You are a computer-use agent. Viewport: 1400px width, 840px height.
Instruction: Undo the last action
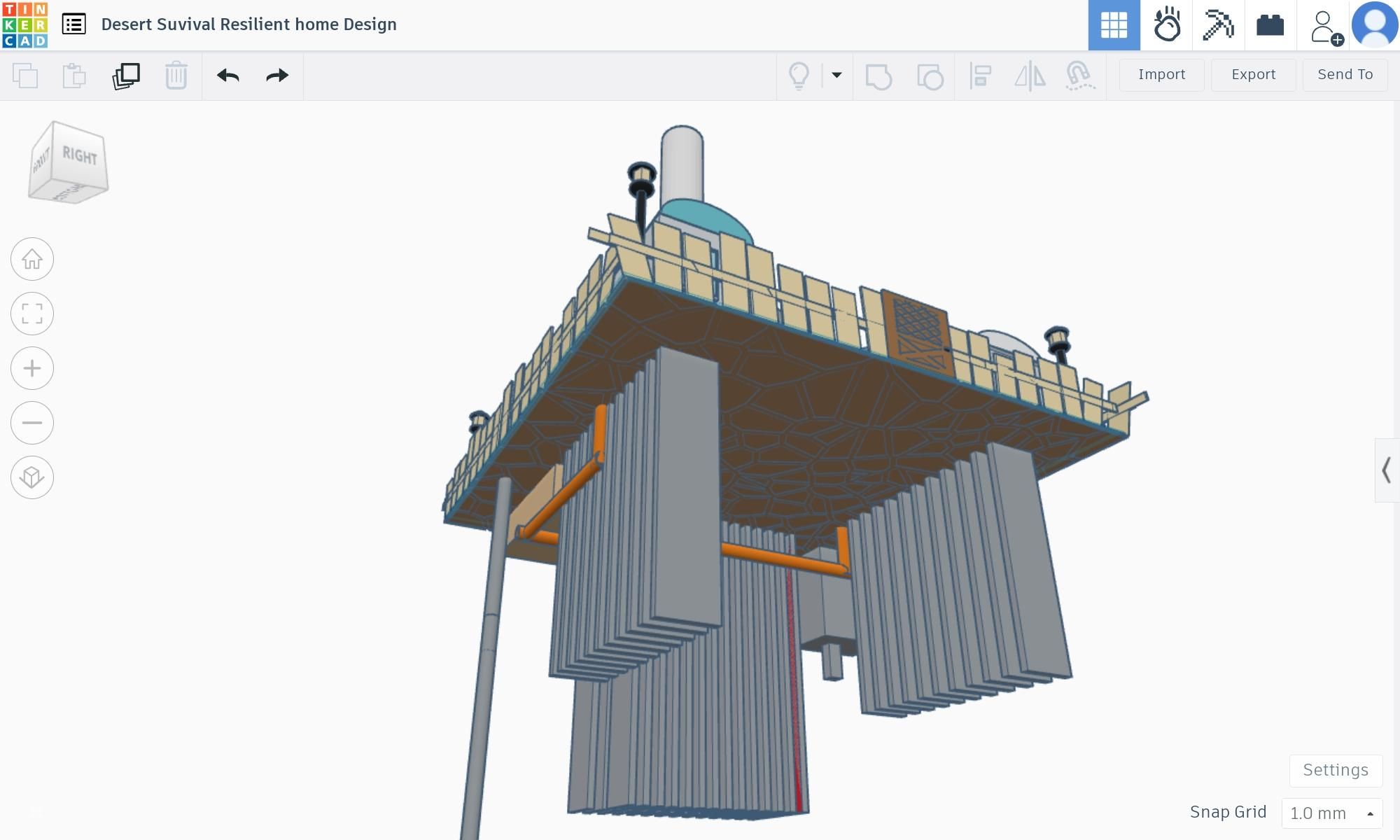(228, 76)
